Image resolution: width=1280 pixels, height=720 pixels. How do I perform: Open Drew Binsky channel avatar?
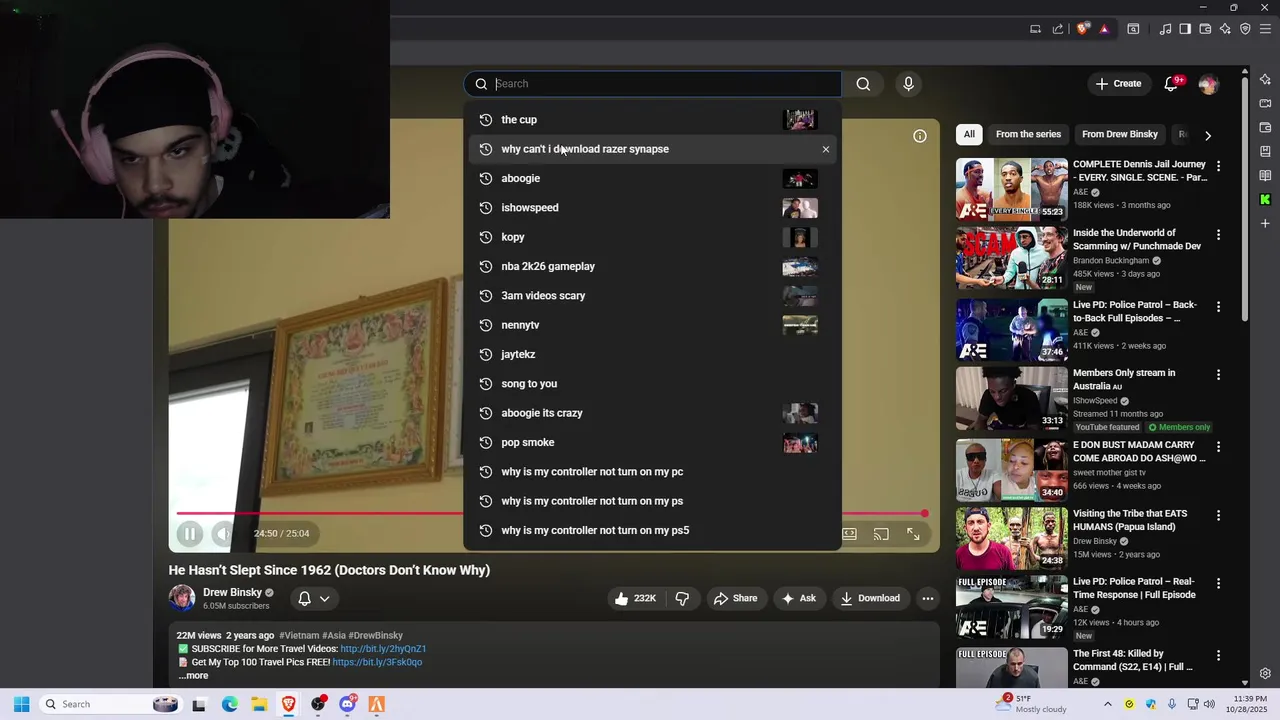coord(182,598)
